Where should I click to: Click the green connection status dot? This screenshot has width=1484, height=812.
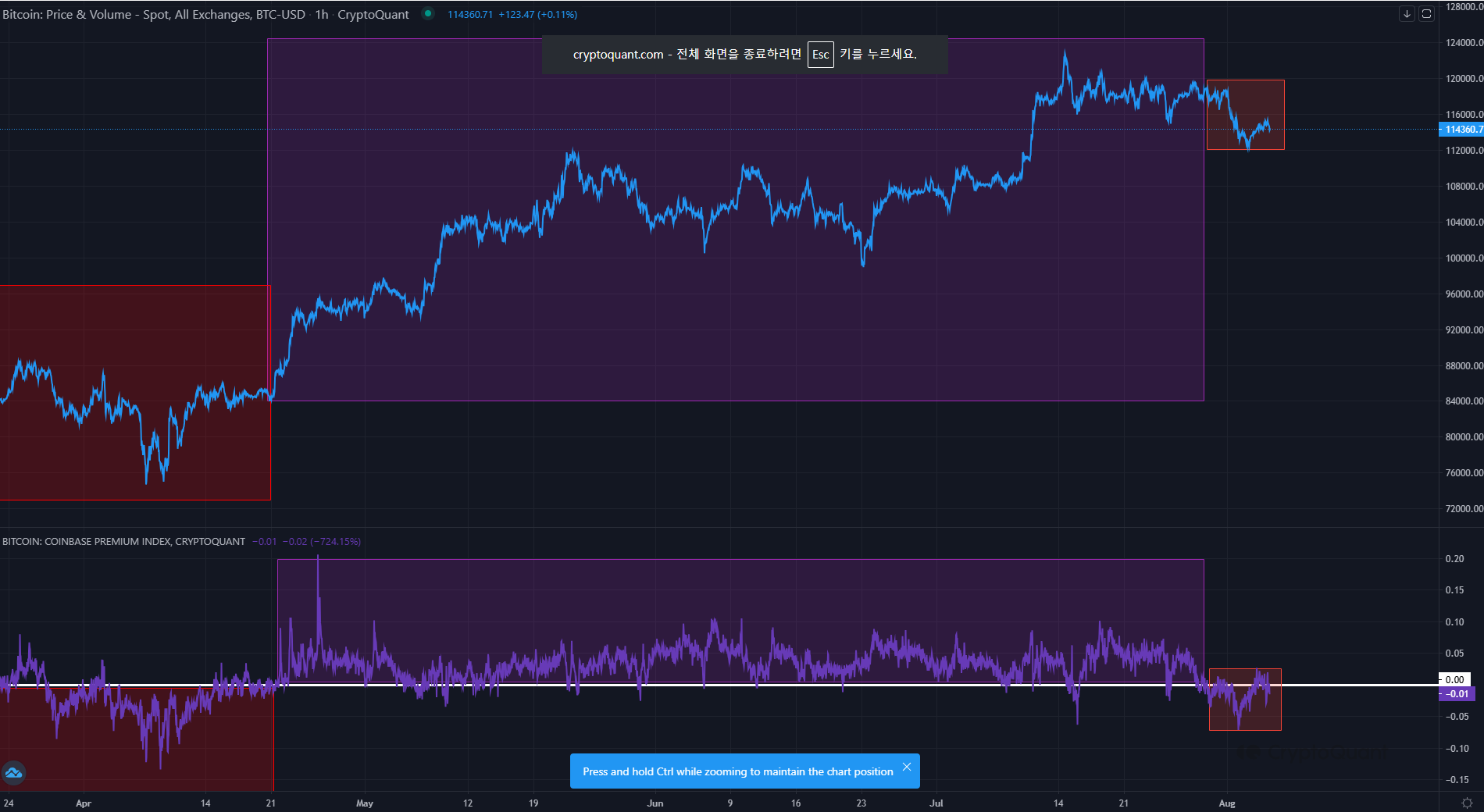pos(426,14)
